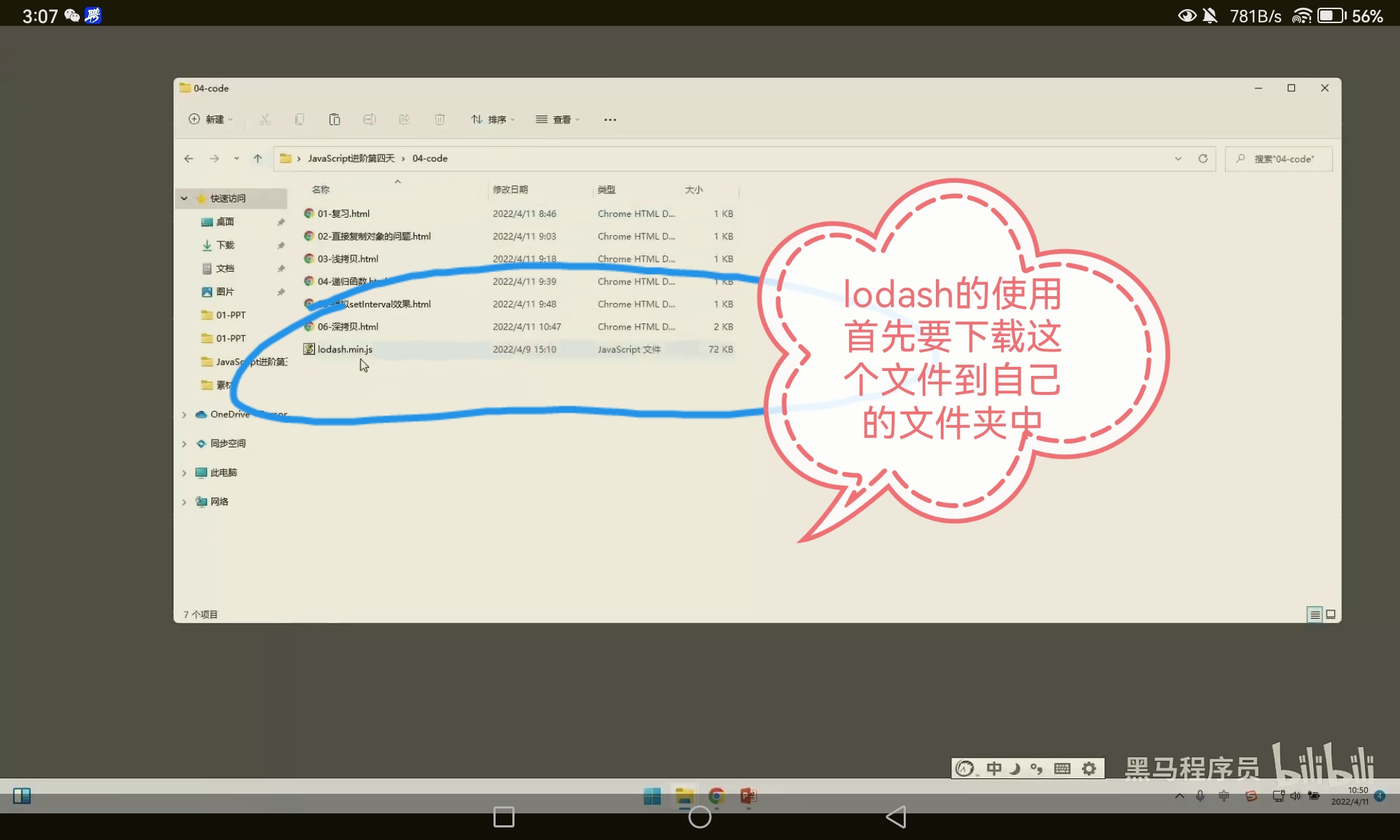Open the 排序 sort menu

click(x=493, y=120)
